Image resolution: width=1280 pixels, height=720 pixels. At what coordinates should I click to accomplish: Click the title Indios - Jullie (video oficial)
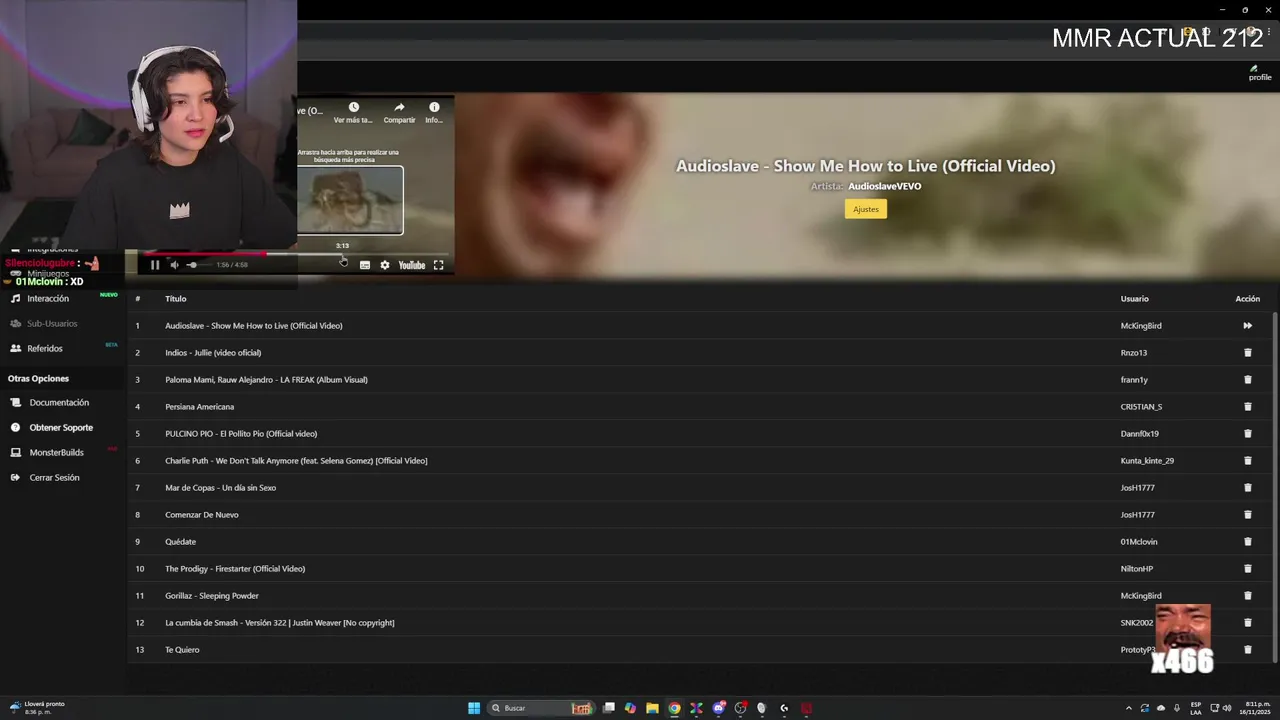coord(213,352)
